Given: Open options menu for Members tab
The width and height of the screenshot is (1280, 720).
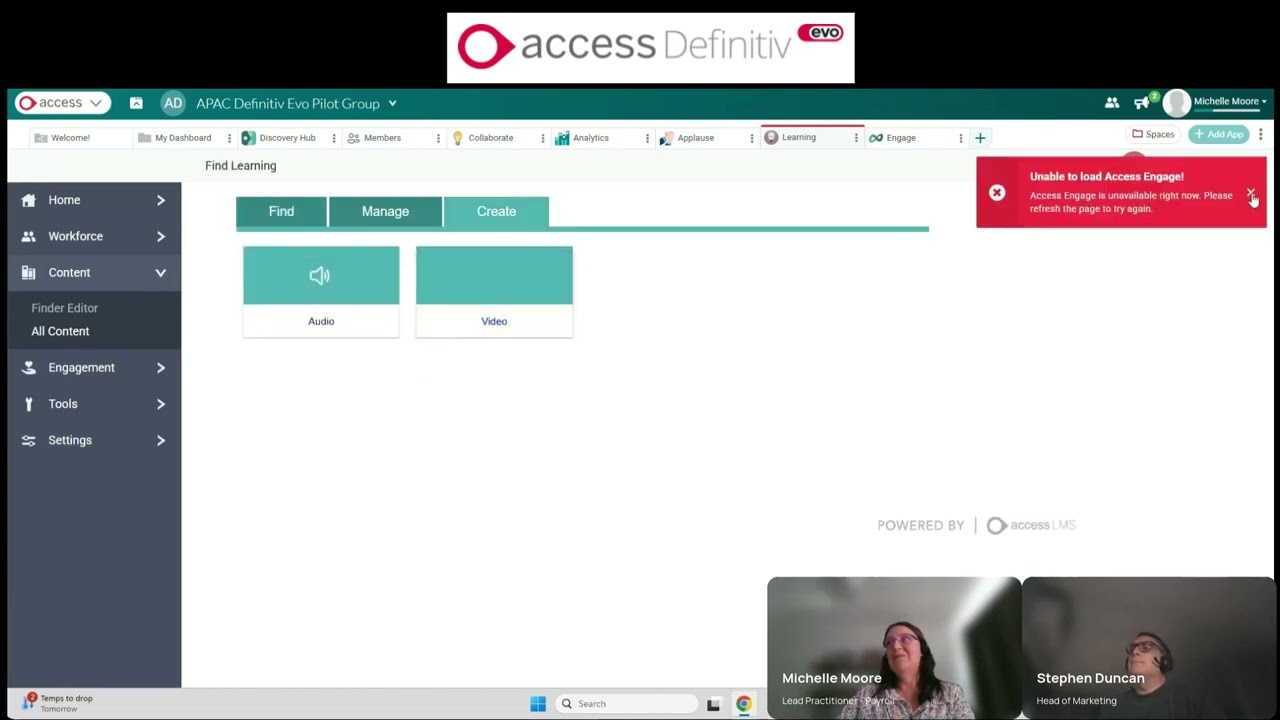Looking at the screenshot, I should (x=438, y=138).
